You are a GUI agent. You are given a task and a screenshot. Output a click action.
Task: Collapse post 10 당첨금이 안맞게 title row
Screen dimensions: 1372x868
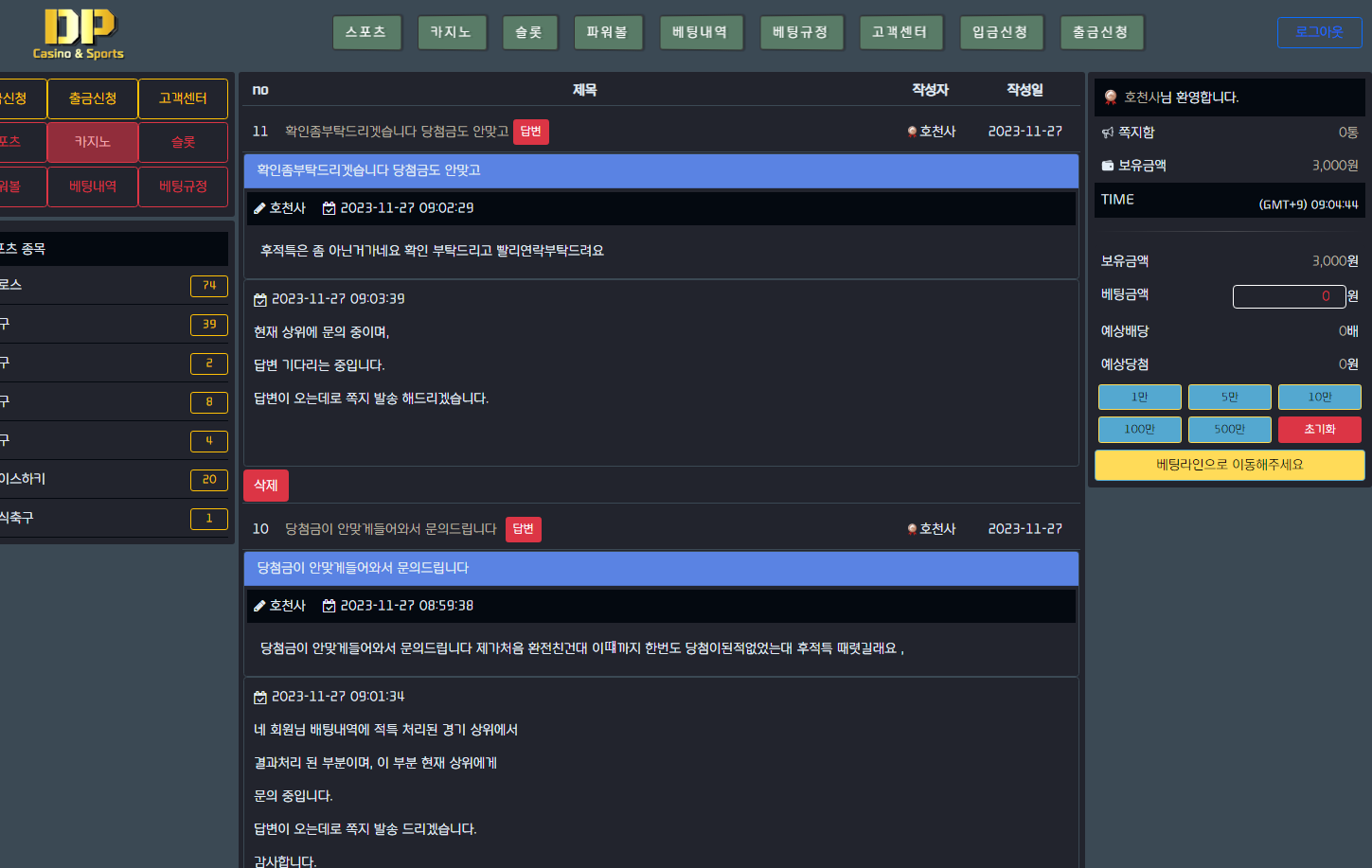tap(390, 529)
